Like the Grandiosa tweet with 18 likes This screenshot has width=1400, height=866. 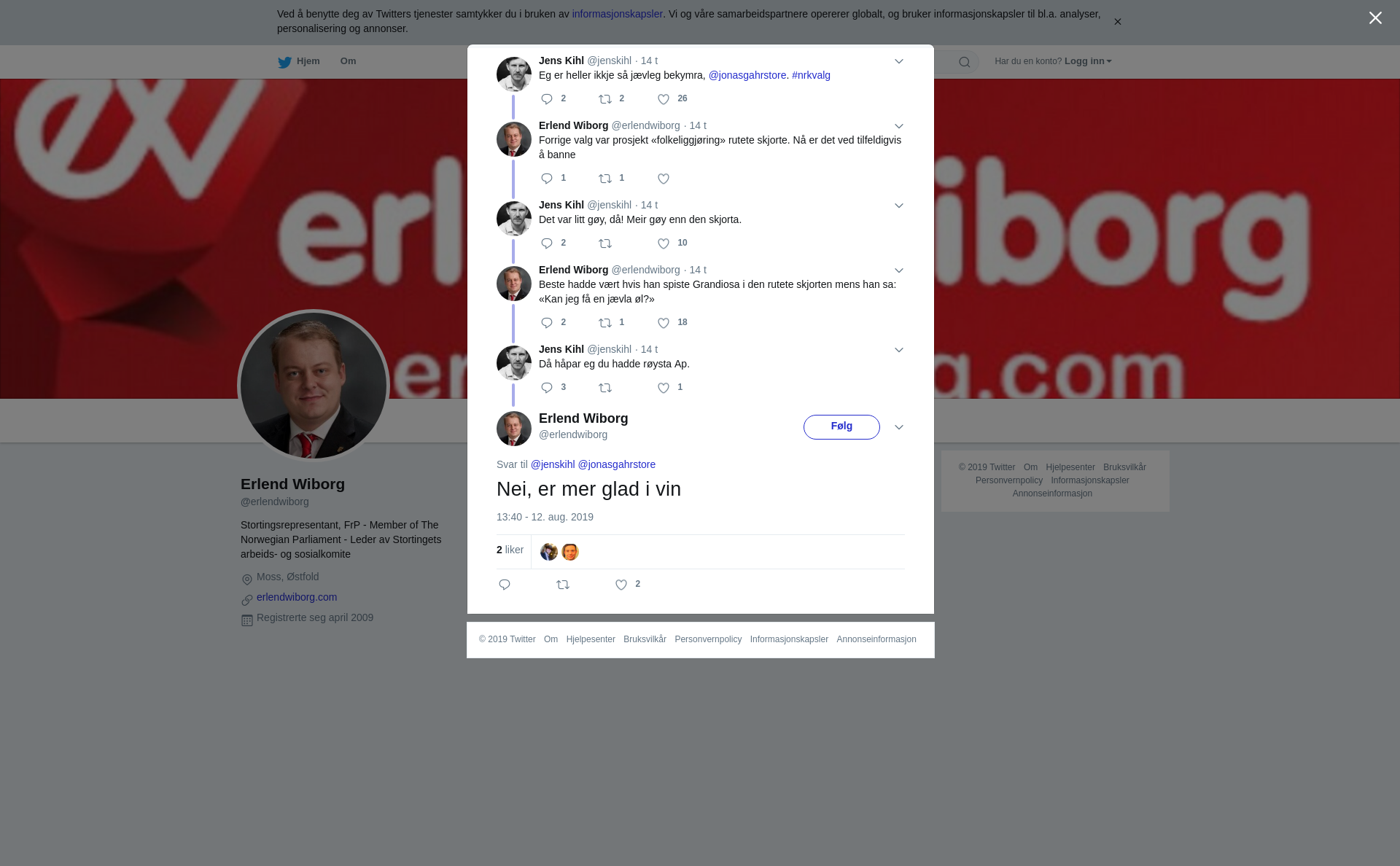(x=664, y=323)
